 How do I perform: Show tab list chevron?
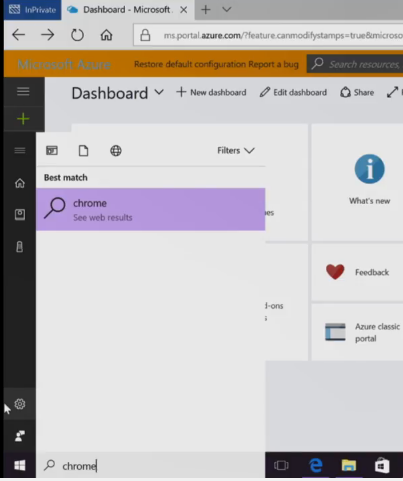pos(227,9)
